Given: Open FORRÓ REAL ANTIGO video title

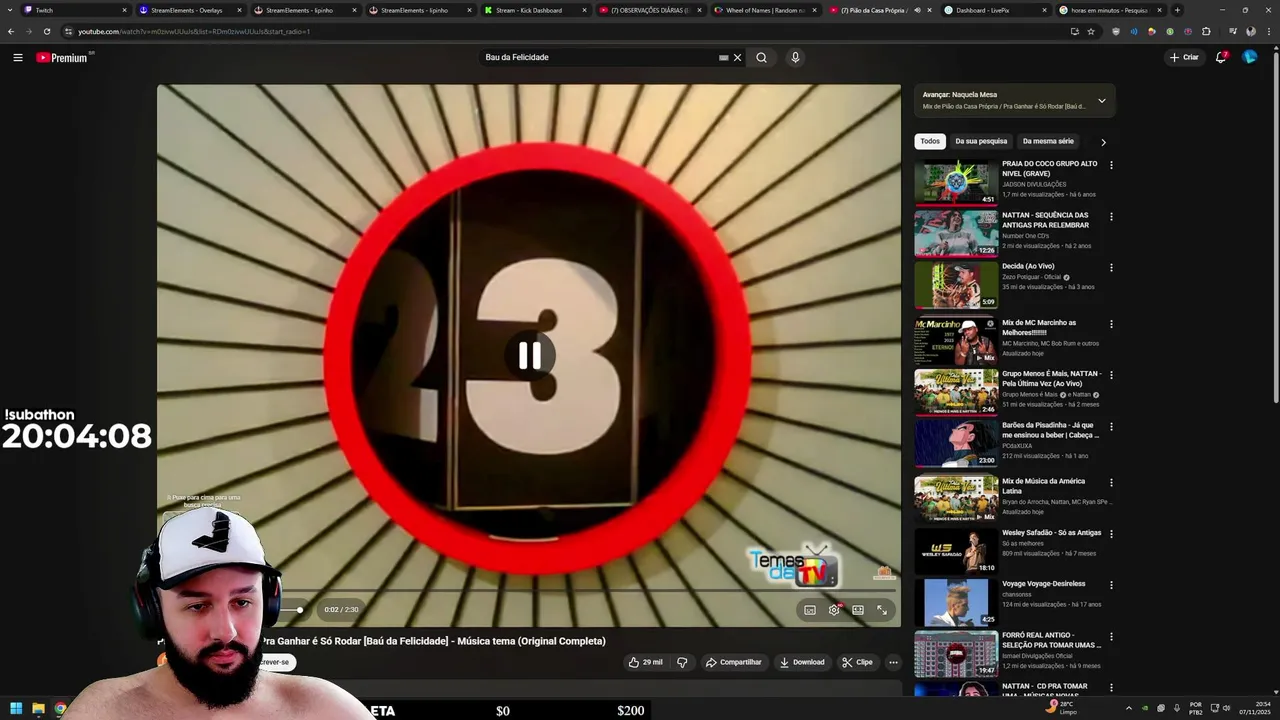Looking at the screenshot, I should (x=1051, y=640).
